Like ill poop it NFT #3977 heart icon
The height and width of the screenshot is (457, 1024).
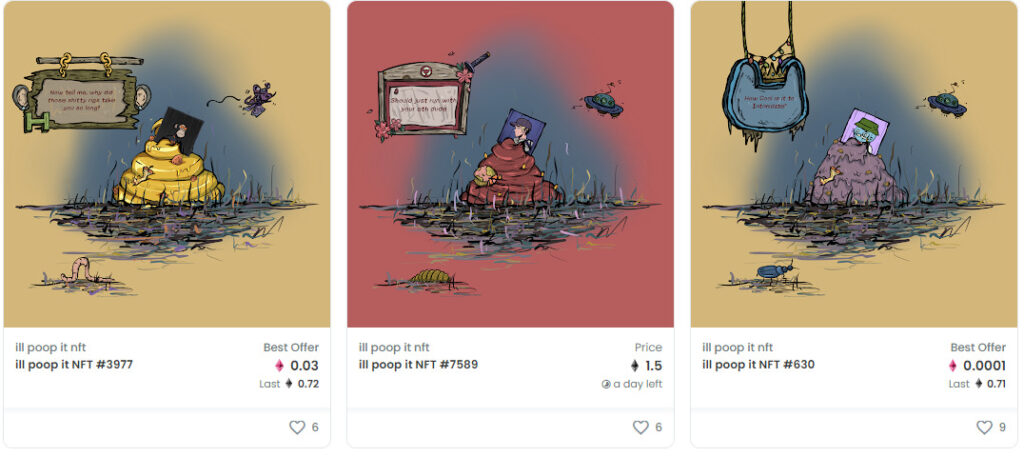pyautogui.click(x=297, y=428)
